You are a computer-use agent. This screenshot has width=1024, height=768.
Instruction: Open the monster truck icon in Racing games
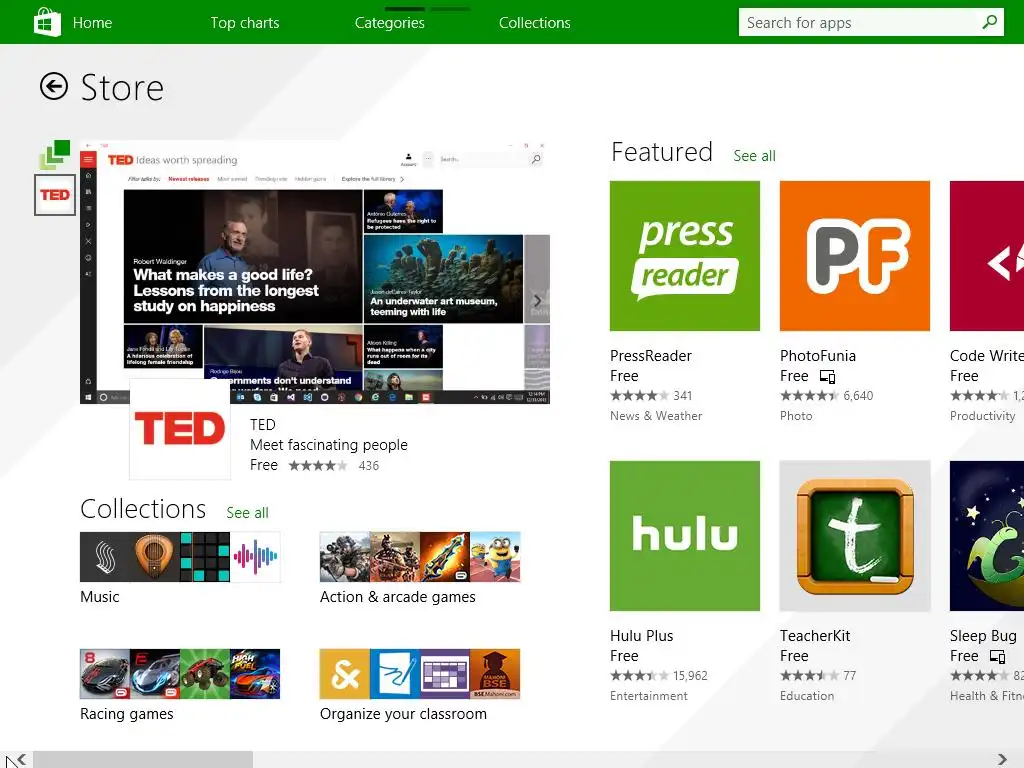[205, 674]
